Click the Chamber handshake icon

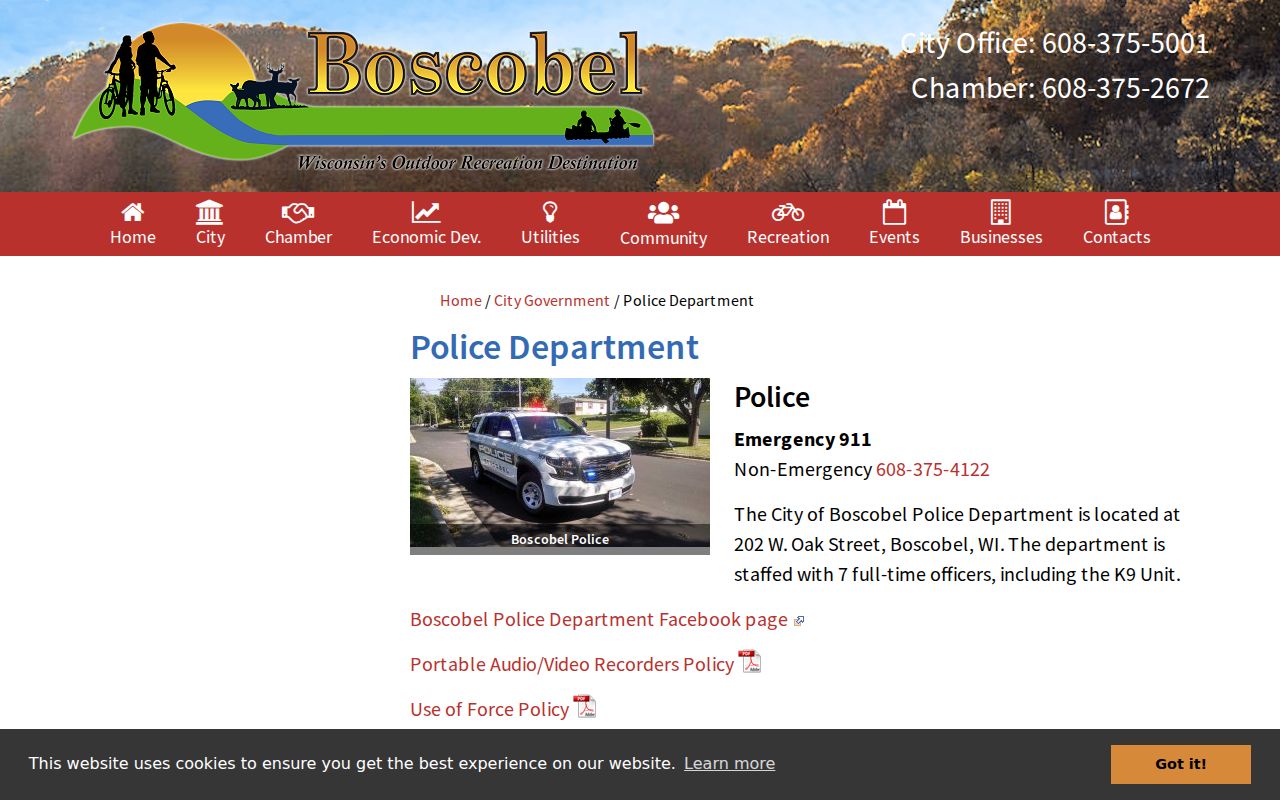(x=298, y=212)
